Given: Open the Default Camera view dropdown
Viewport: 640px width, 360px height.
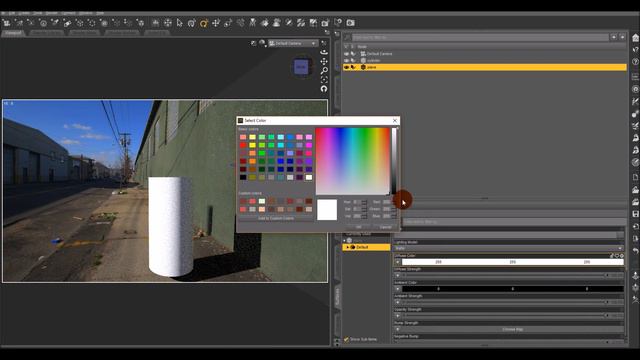Looking at the screenshot, I should click(x=293, y=43).
